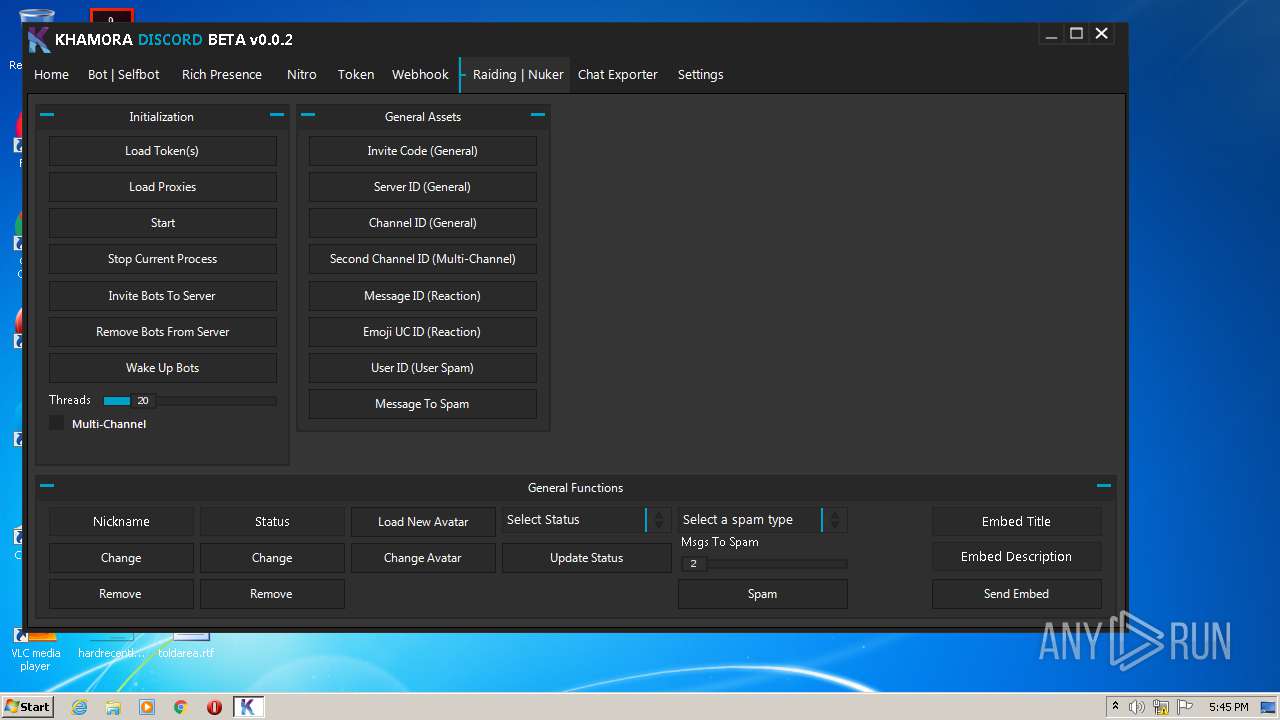This screenshot has height=720, width=1280.
Task: Open the Windows Start menu
Action: coord(27,707)
